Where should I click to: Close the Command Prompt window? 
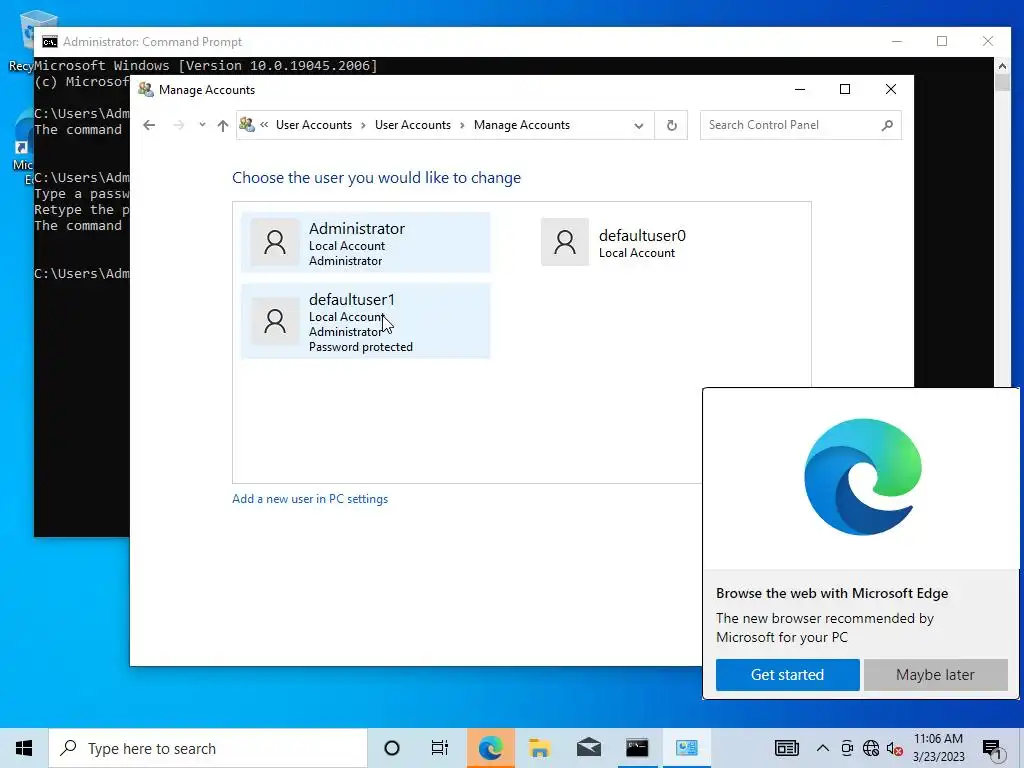(988, 41)
